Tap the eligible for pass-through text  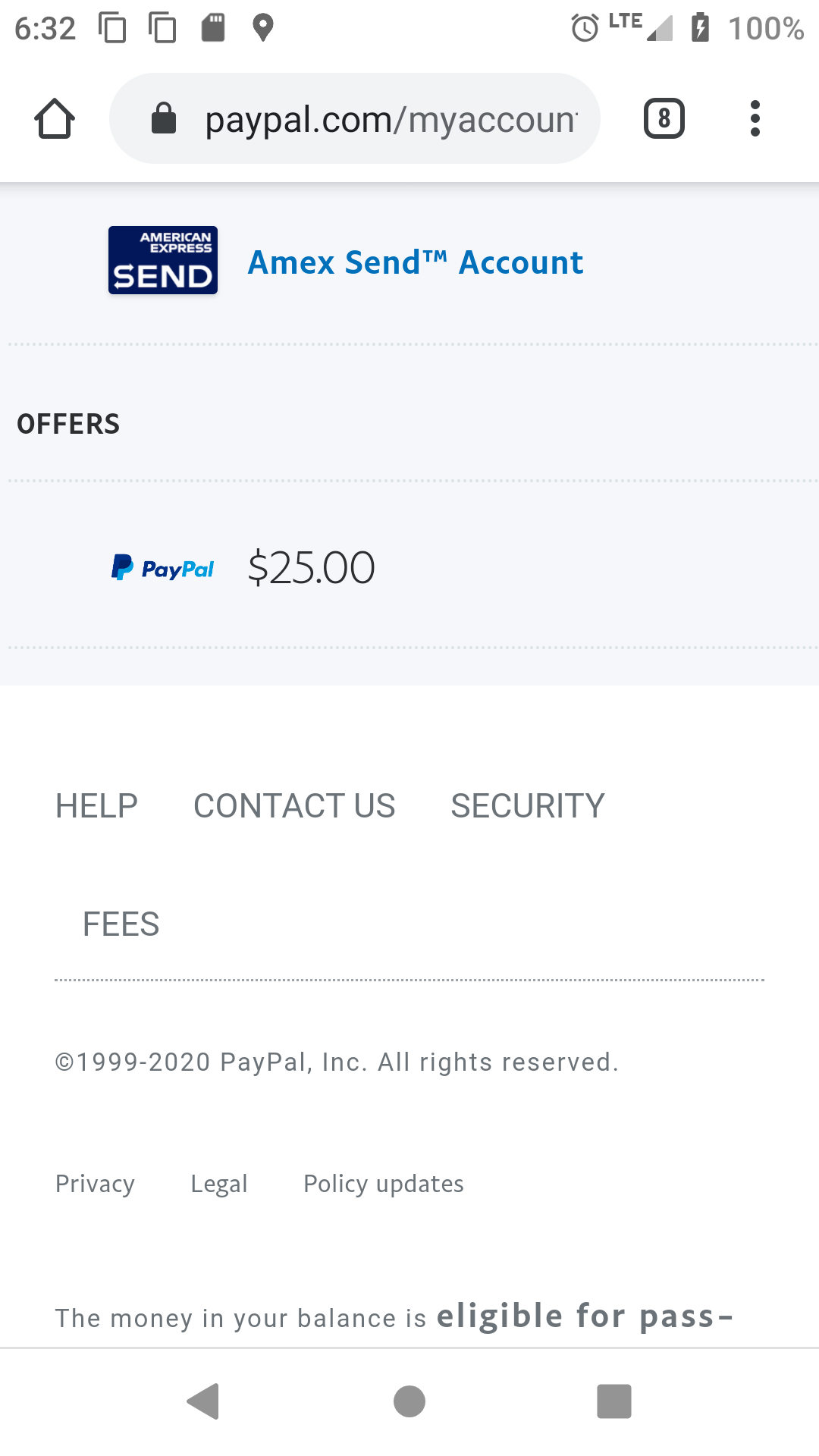point(585,1316)
